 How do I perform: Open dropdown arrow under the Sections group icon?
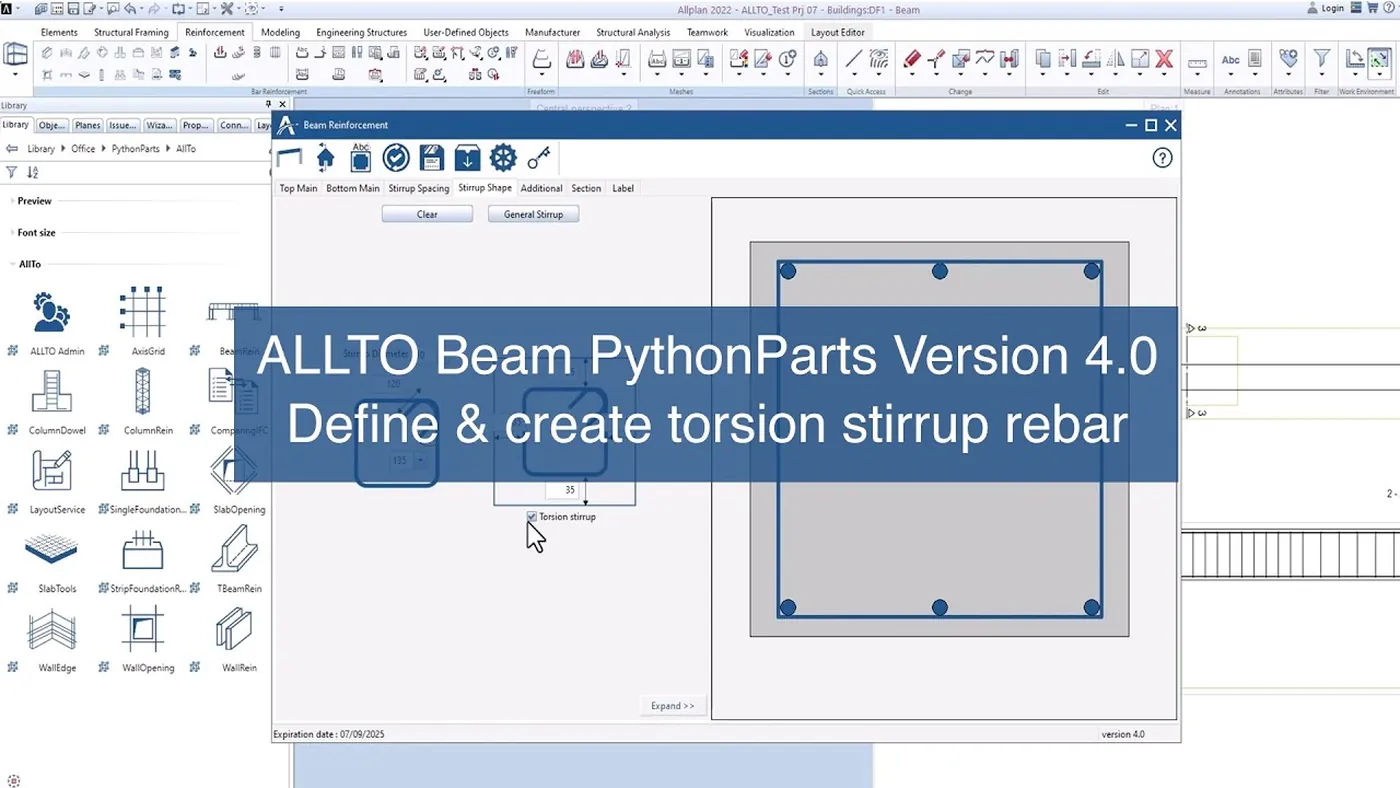click(820, 75)
